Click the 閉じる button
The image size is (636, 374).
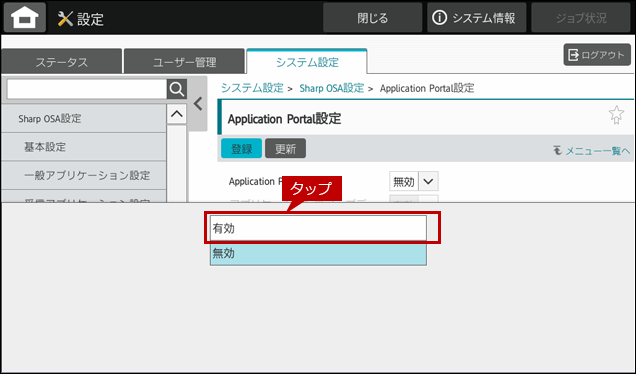(372, 18)
